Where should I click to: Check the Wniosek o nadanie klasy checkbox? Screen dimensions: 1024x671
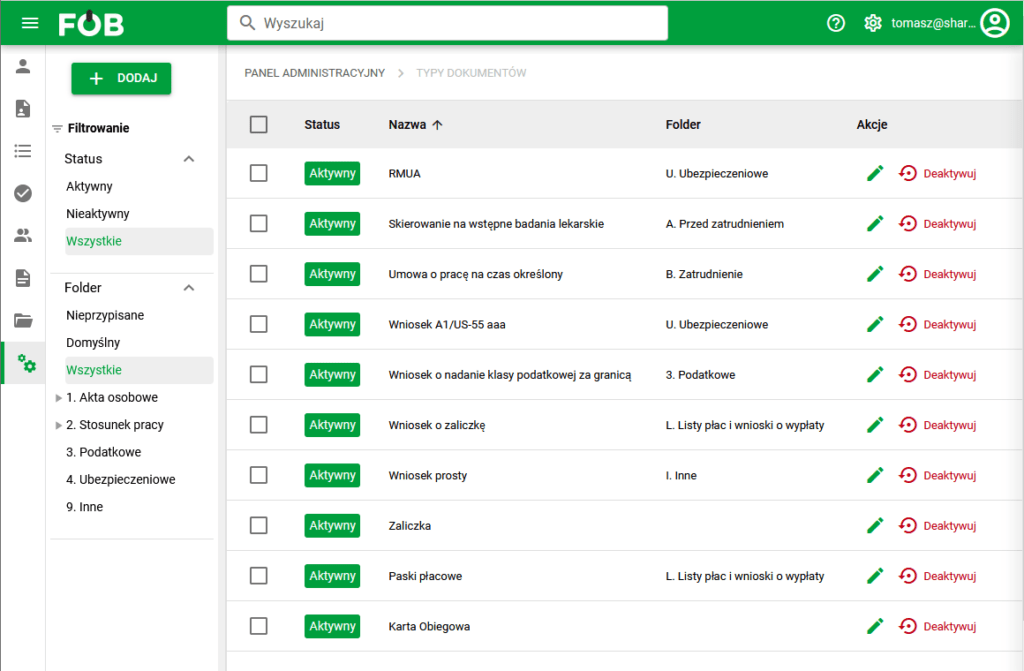coord(259,374)
